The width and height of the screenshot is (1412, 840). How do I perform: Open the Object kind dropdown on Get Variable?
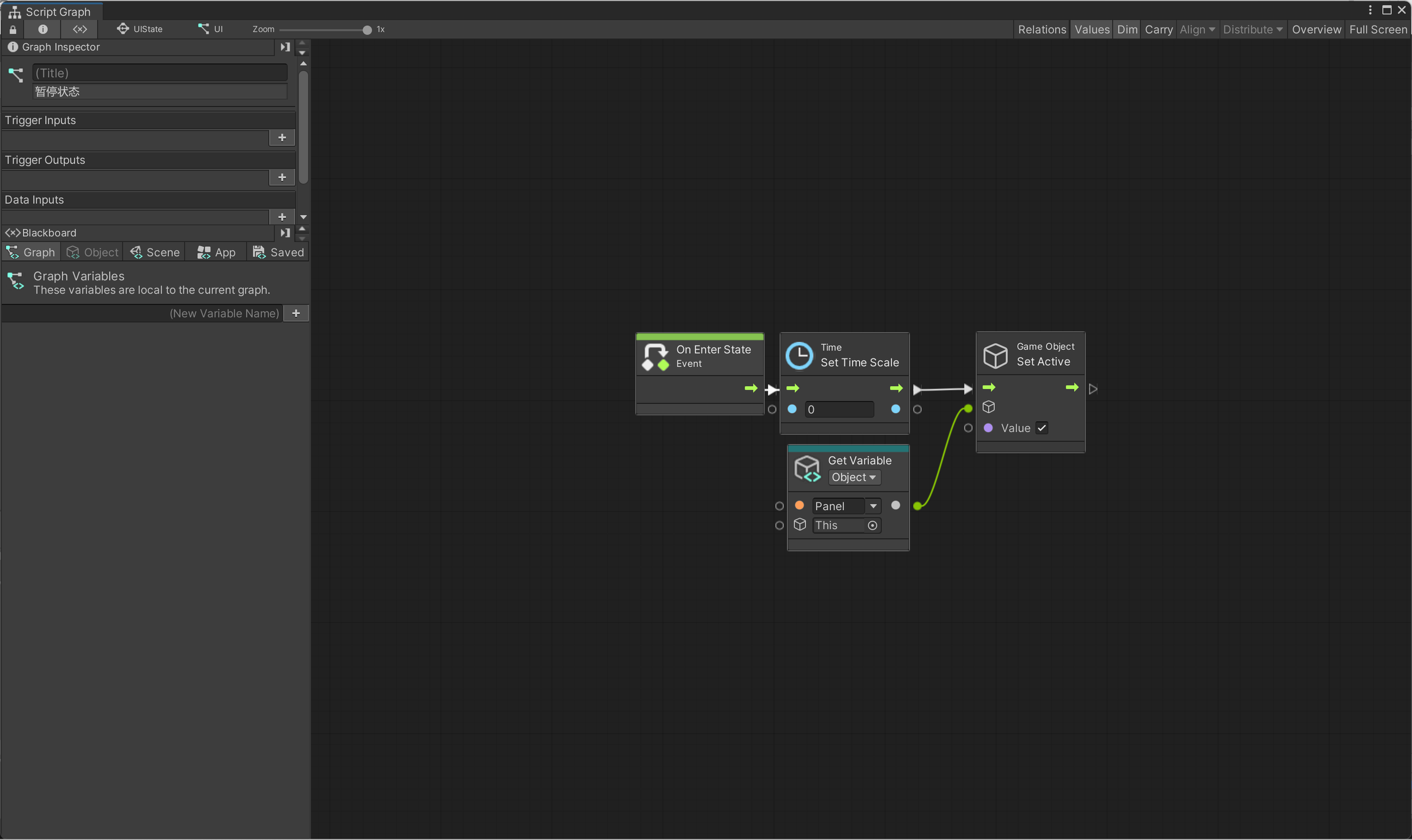click(854, 478)
